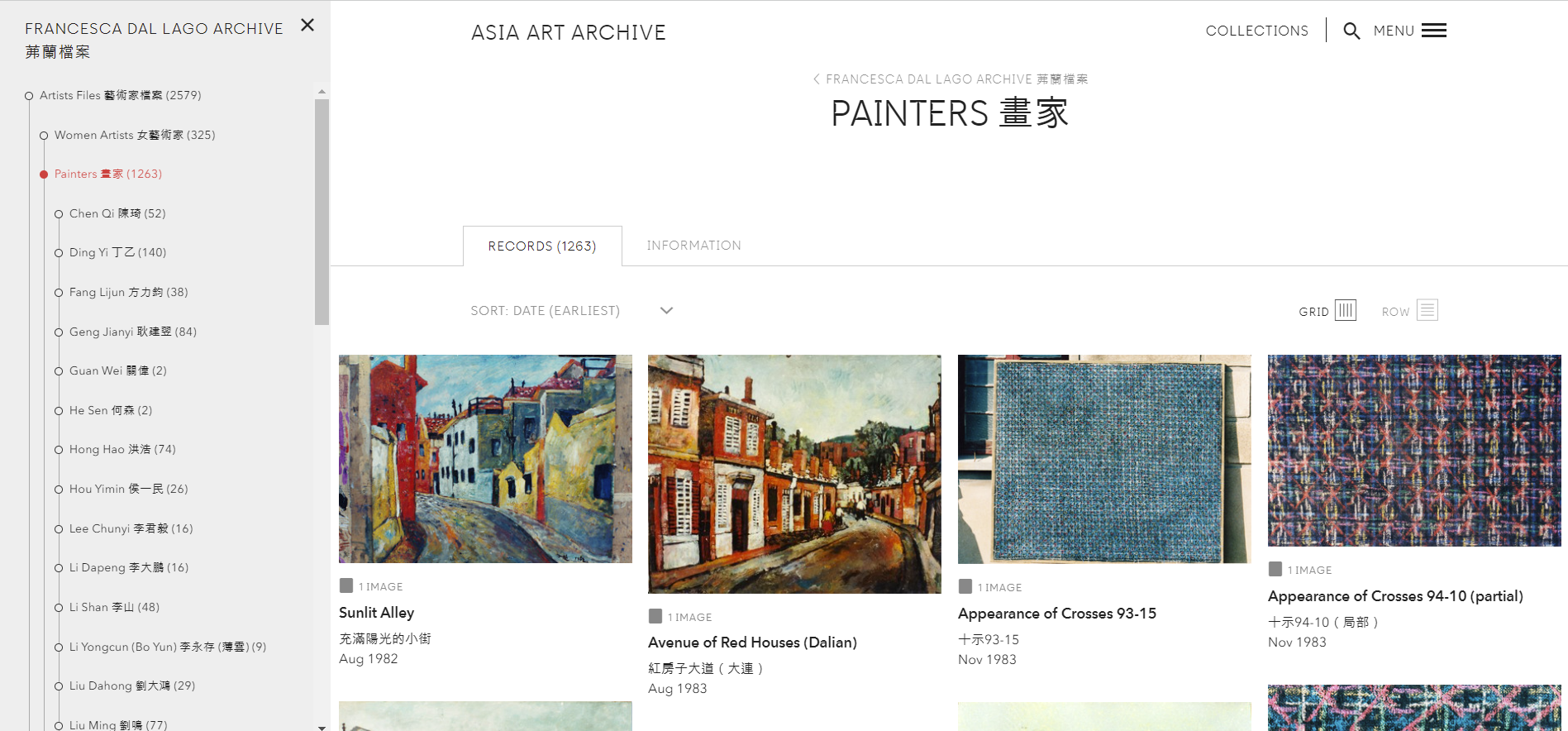Go back to Francesca Dal Lago Archive breadcrumb
The height and width of the screenshot is (731, 1568).
950,79
